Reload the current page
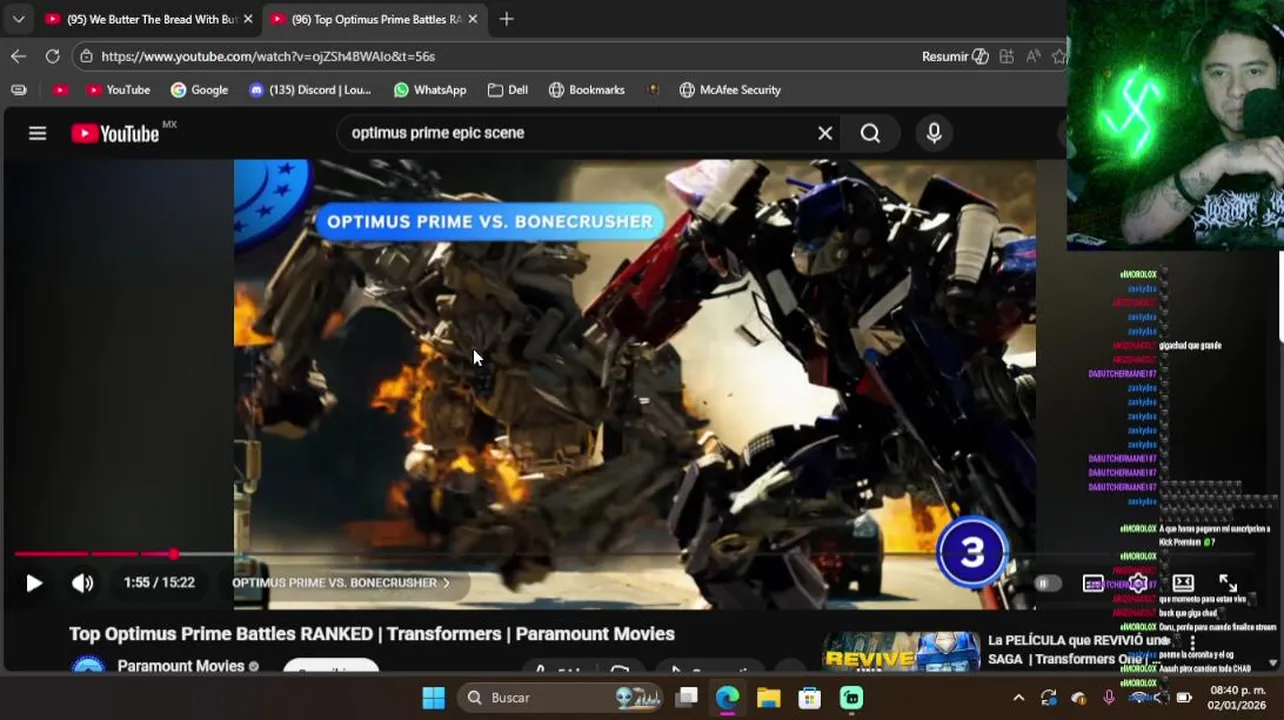Viewport: 1284px width, 720px height. 52,56
